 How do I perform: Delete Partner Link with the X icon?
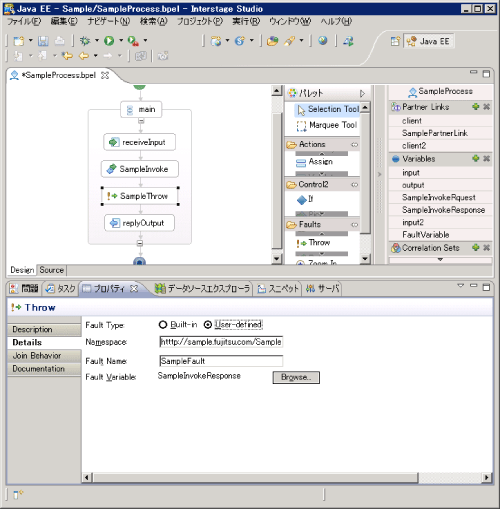click(x=486, y=107)
